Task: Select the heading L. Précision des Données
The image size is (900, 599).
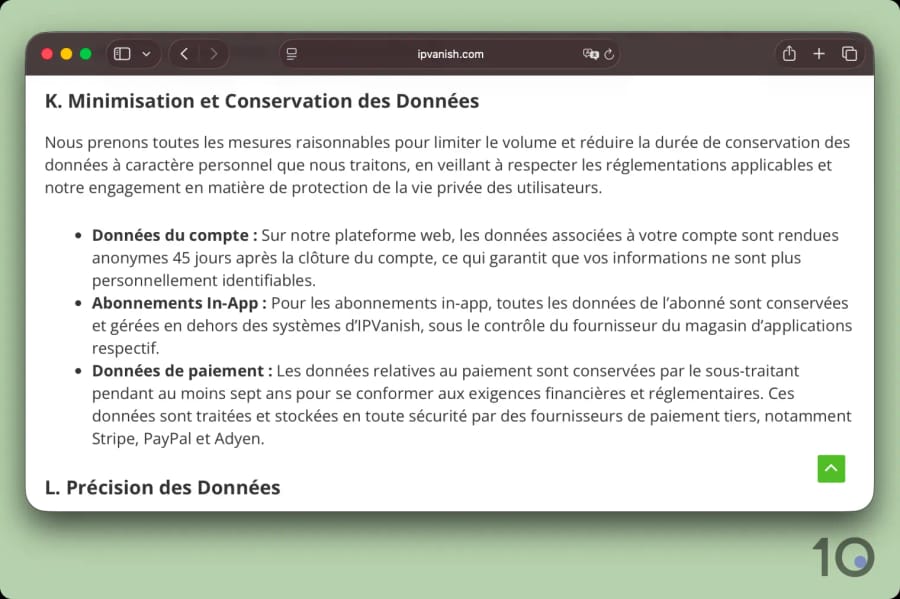Action: click(x=161, y=487)
